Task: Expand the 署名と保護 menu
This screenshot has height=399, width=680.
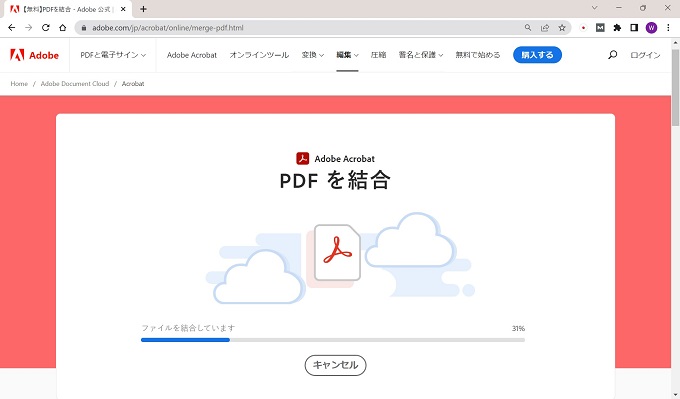Action: [x=421, y=55]
